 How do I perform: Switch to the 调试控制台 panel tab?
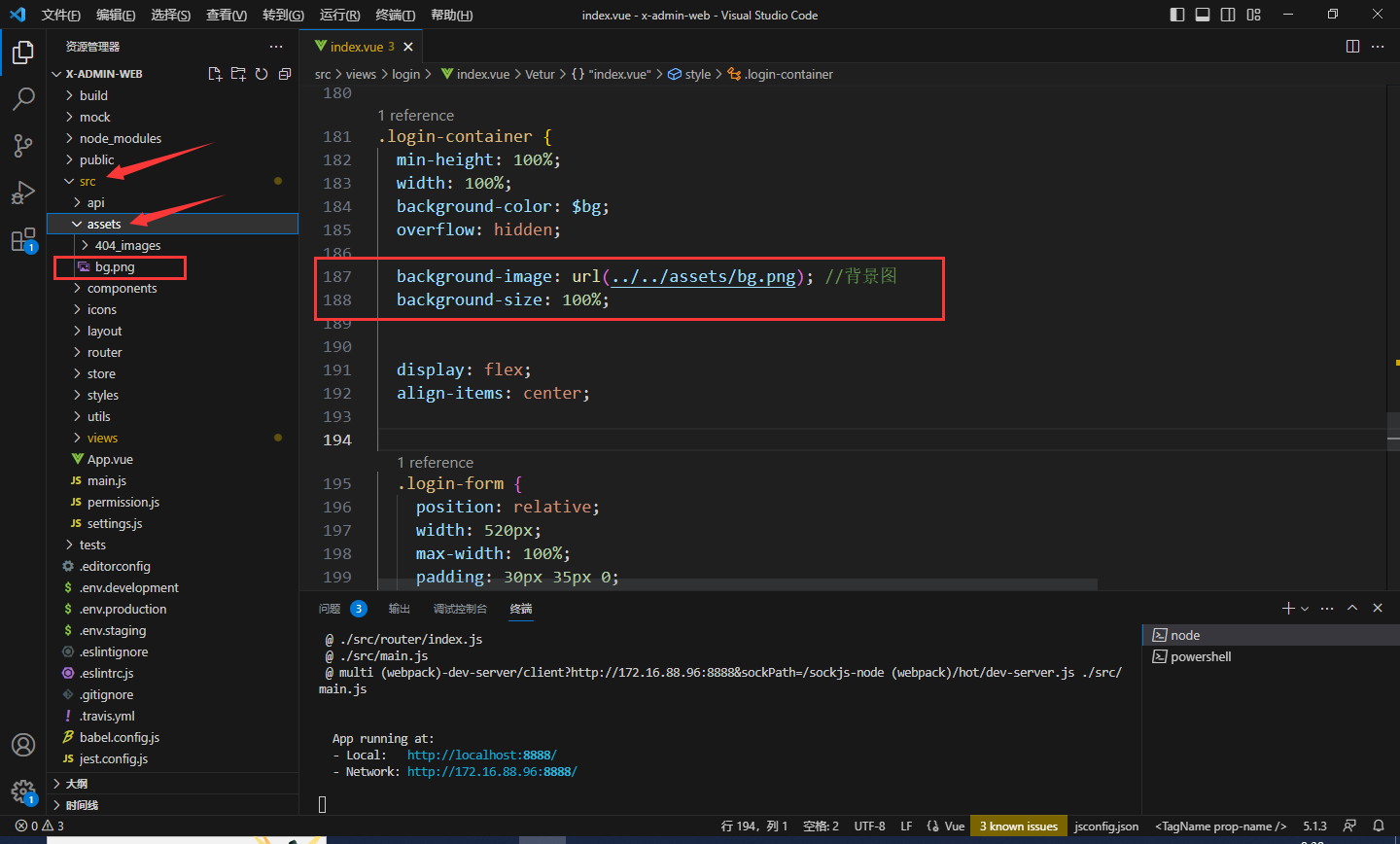coord(460,609)
